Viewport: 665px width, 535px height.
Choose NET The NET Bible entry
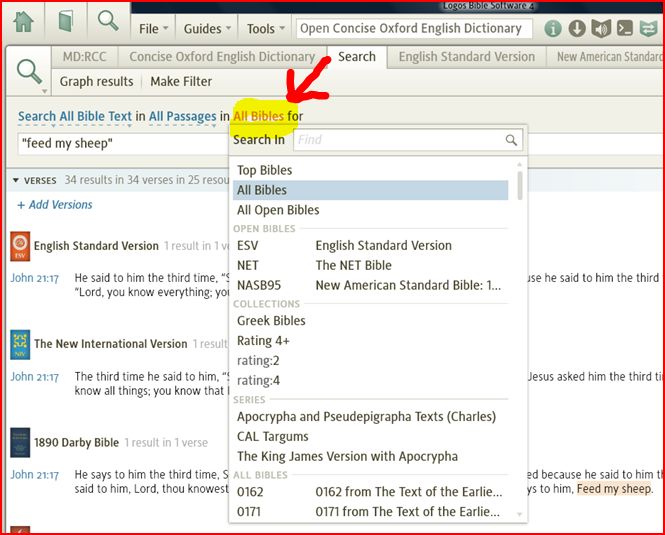click(x=370, y=266)
